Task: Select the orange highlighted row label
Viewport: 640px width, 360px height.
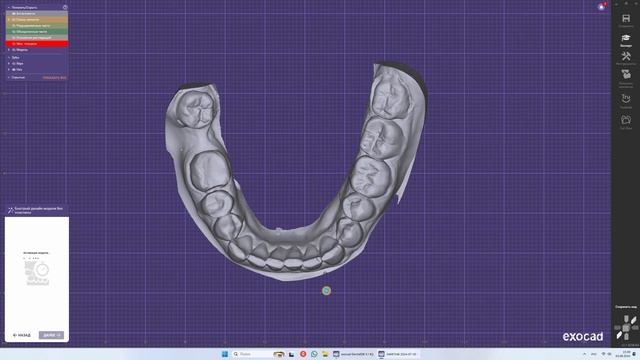Action: [28, 20]
